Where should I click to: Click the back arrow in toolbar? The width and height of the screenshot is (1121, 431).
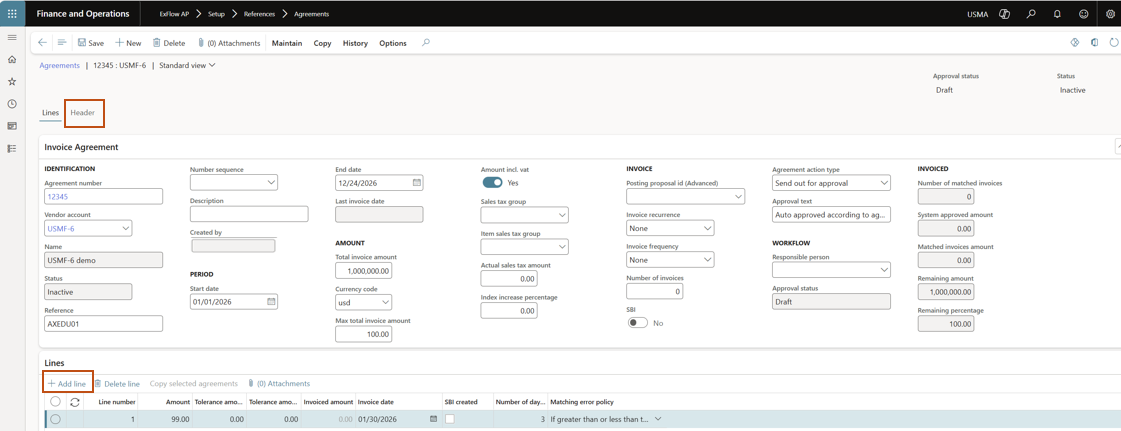[42, 43]
